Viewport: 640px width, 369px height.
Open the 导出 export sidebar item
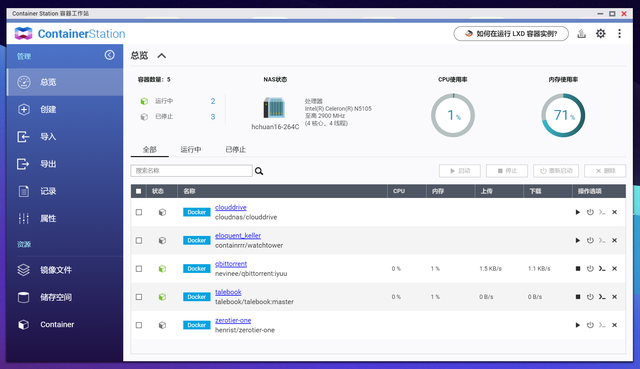pos(65,164)
